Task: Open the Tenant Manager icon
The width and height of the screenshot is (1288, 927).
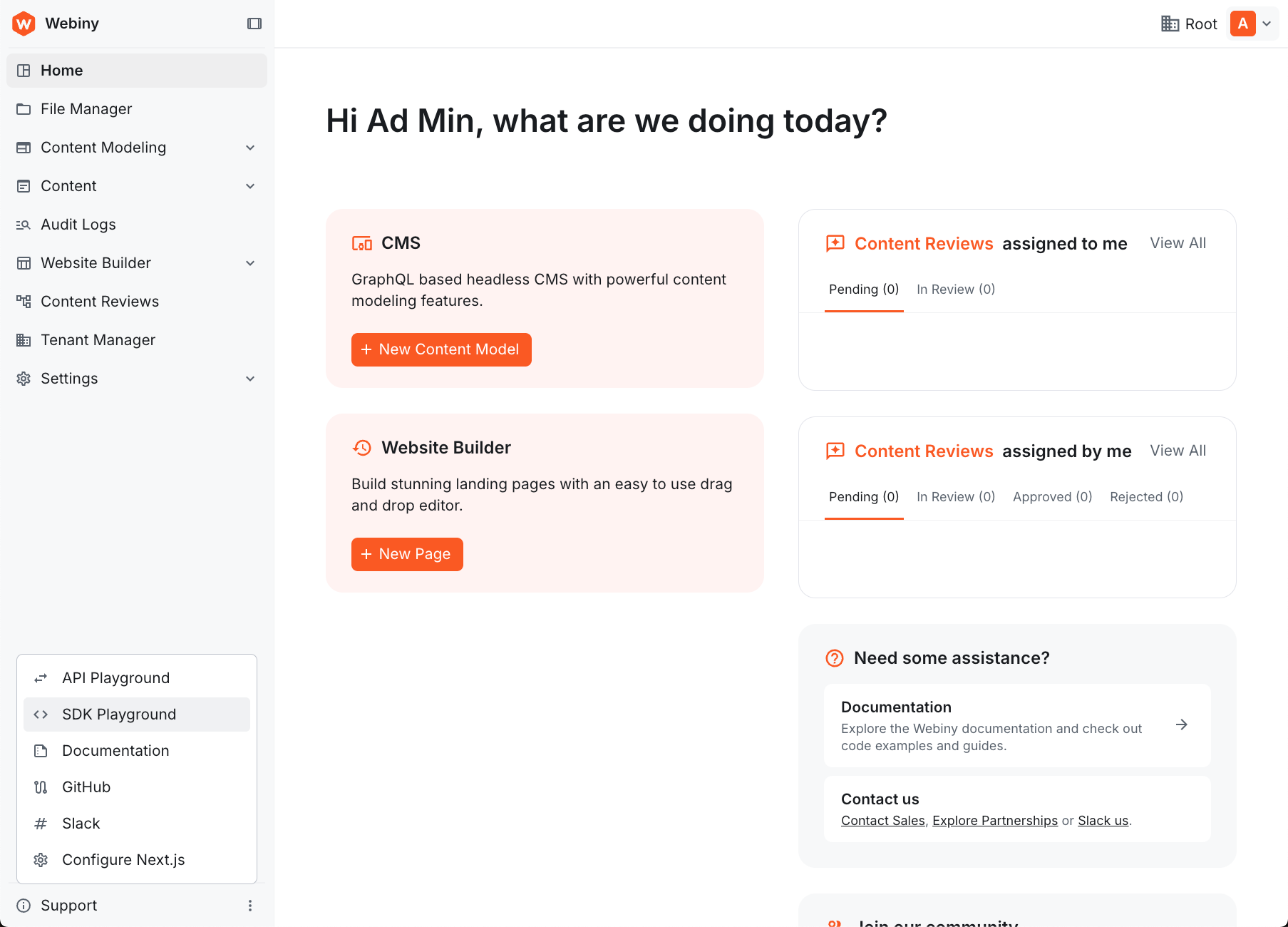Action: point(24,339)
